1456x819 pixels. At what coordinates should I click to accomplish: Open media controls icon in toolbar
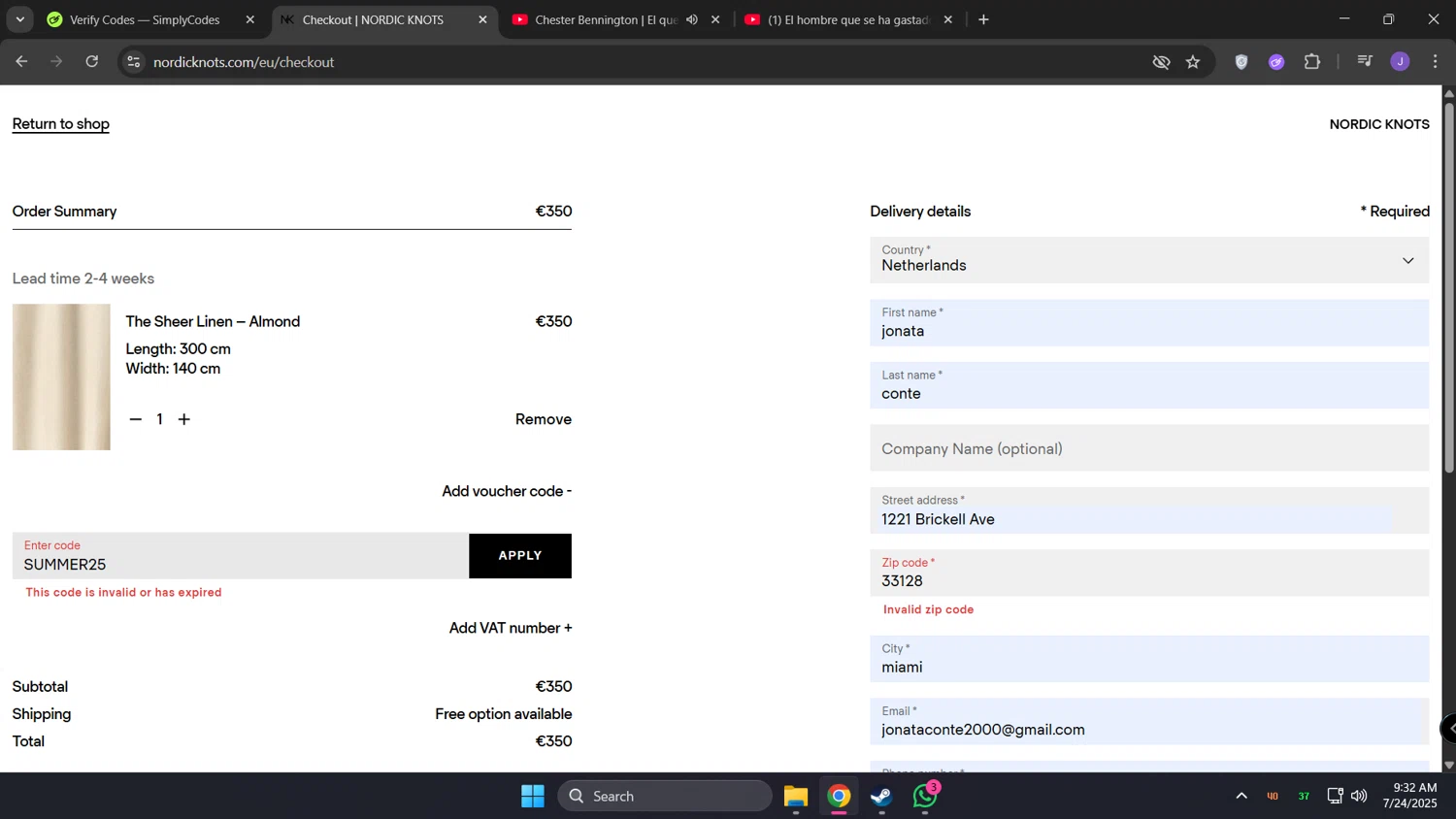(x=1365, y=62)
